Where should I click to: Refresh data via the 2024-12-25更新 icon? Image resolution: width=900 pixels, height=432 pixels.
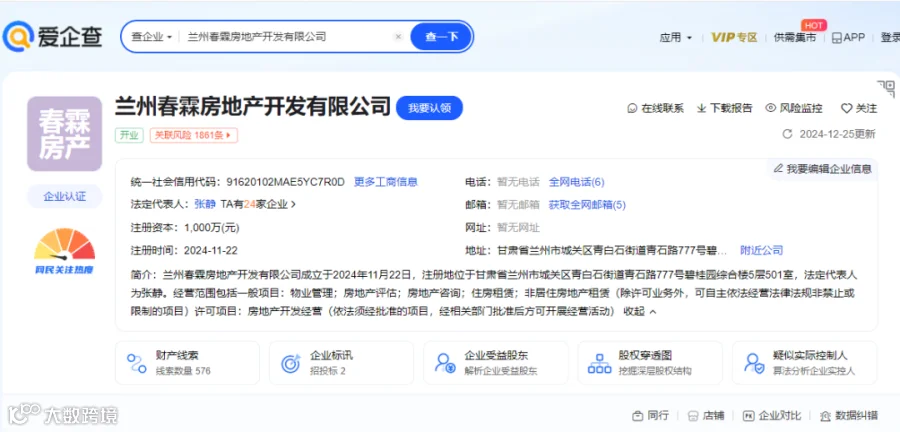click(x=788, y=134)
